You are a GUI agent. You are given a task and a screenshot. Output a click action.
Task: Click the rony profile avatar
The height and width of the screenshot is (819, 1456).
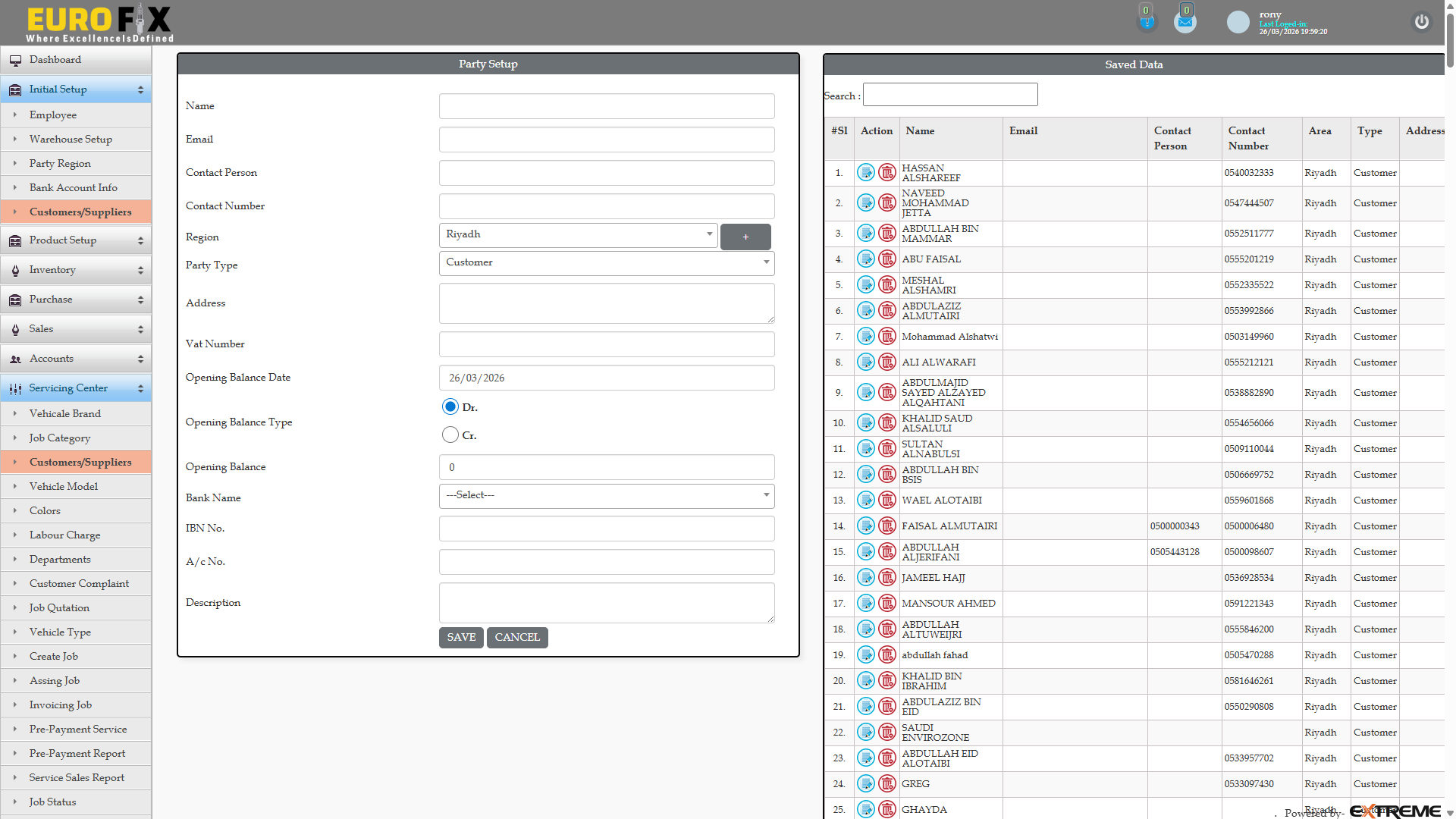(1238, 22)
